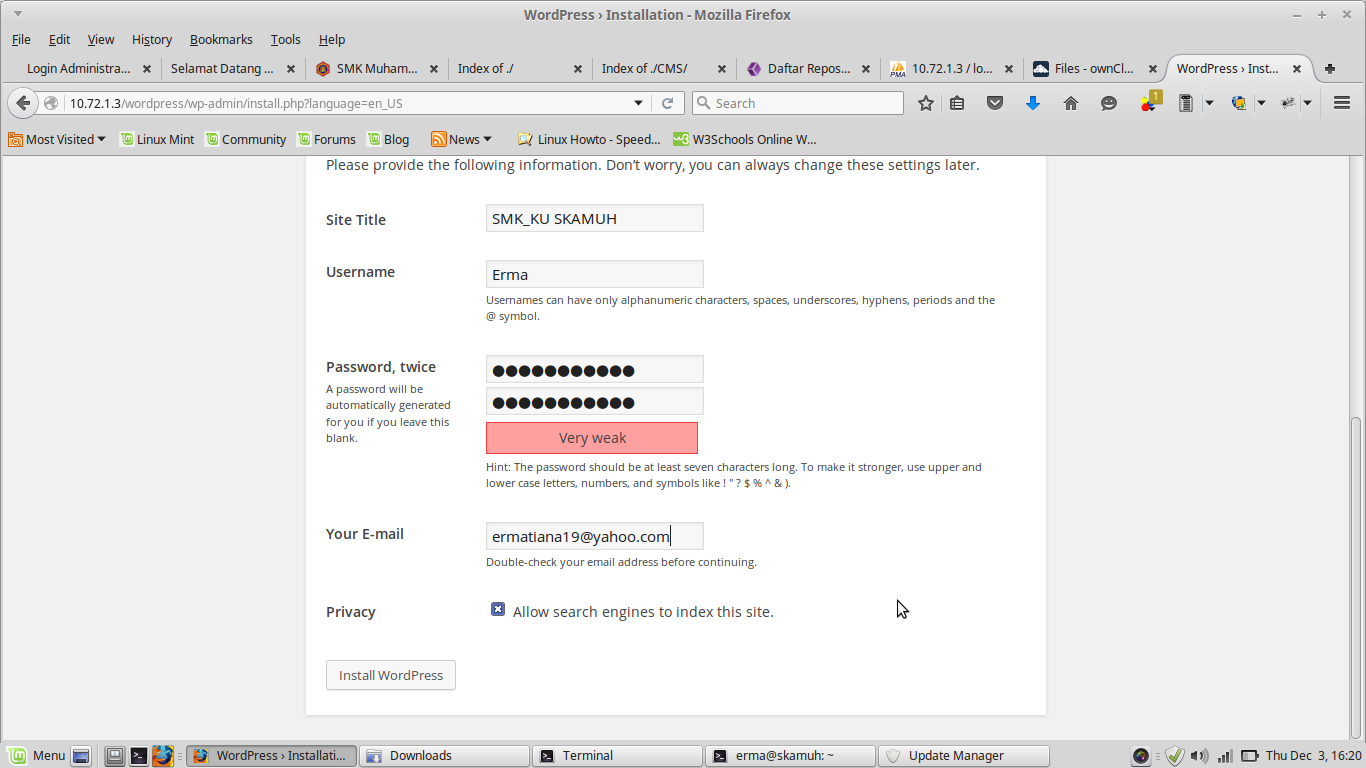Click the first password field
This screenshot has height=768, width=1366.
click(595, 369)
